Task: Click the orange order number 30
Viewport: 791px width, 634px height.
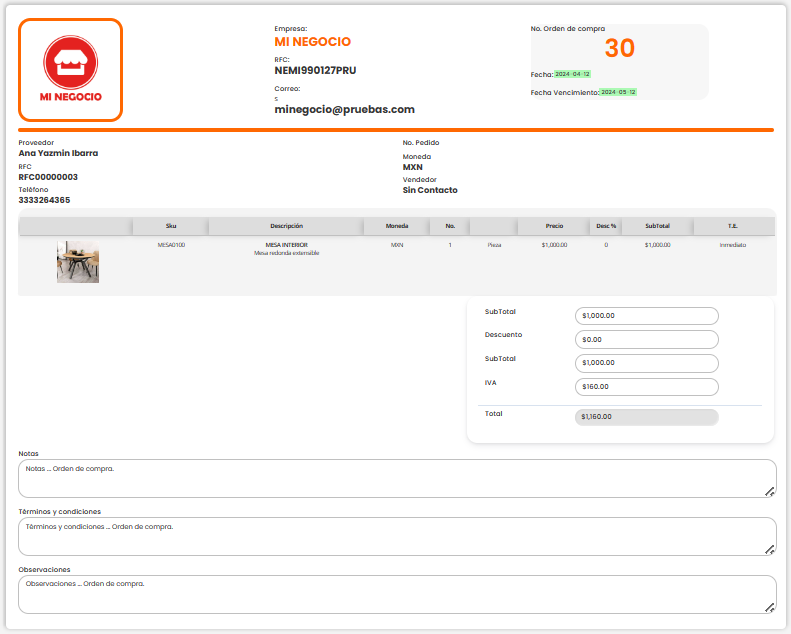Action: [620, 48]
